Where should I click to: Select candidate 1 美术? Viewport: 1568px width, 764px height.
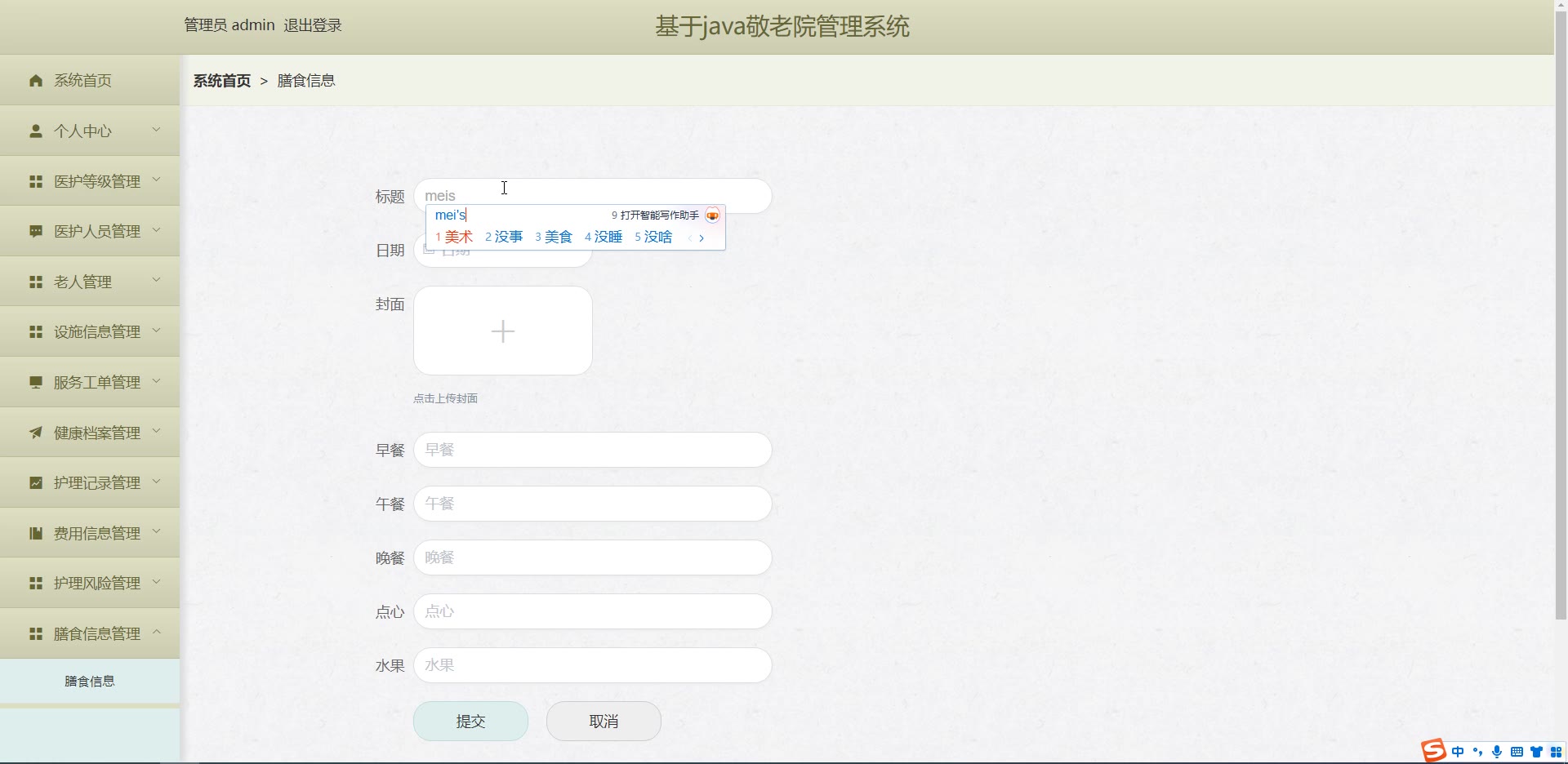tap(454, 237)
